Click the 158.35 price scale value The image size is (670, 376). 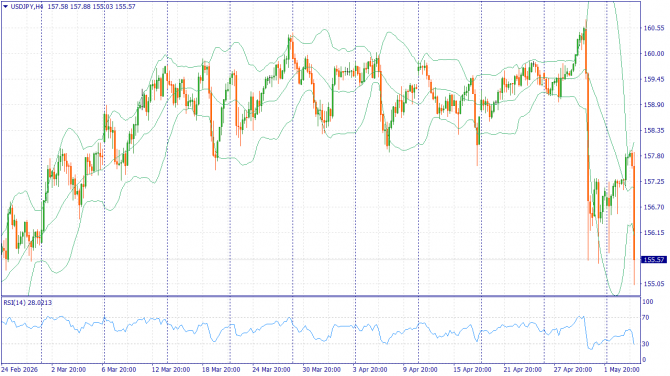653,130
